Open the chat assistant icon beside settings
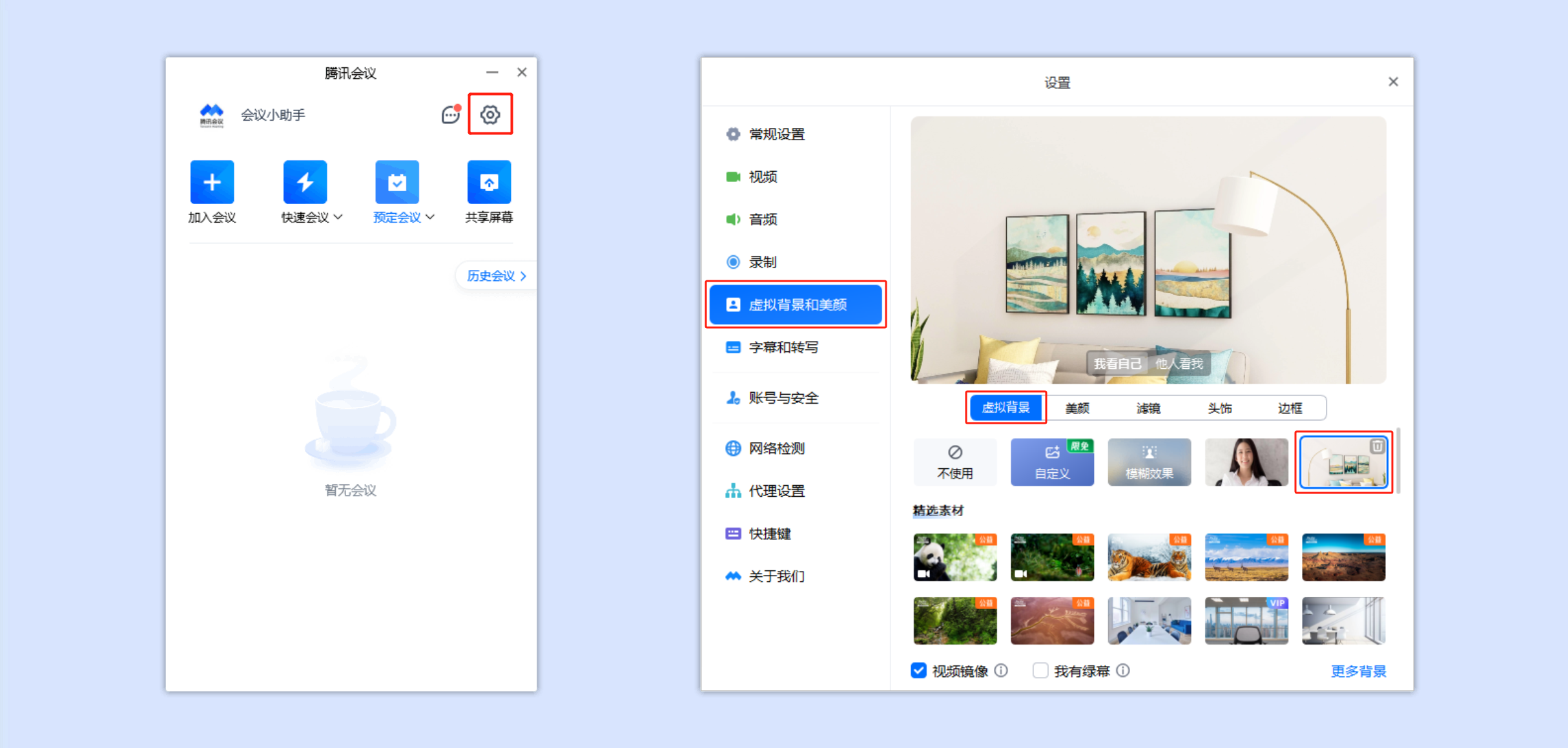The width and height of the screenshot is (1568, 748). [450, 115]
